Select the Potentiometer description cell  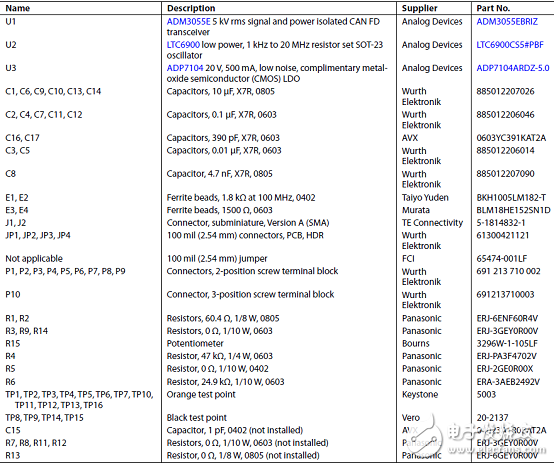tap(195, 344)
